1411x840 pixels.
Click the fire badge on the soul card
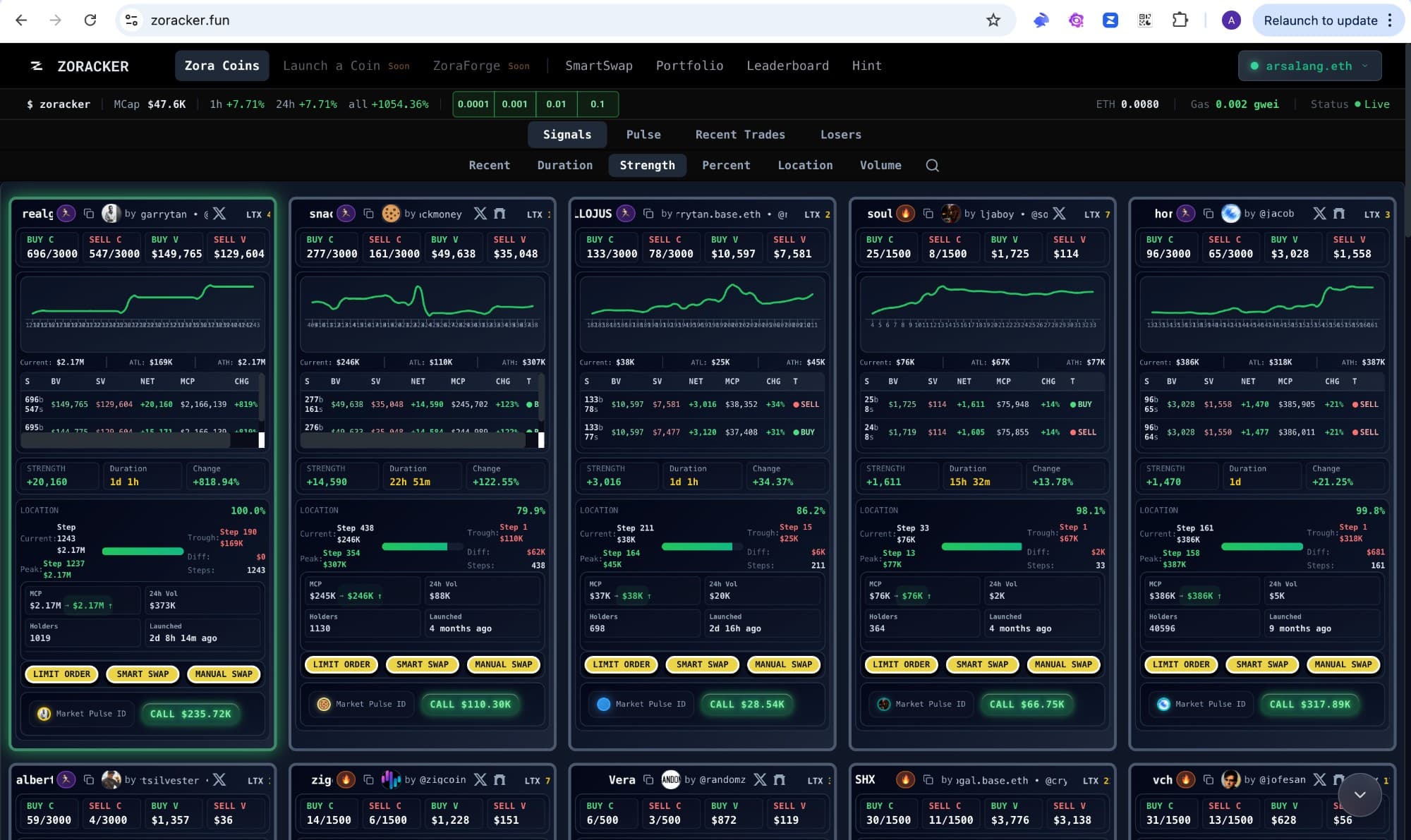coord(906,214)
